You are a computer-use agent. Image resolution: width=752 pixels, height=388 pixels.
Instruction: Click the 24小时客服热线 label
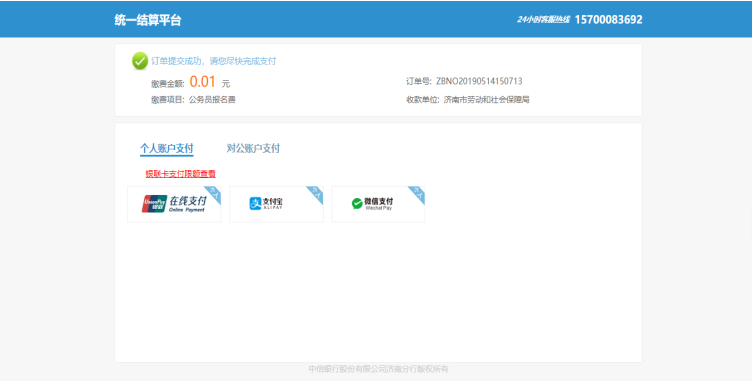(543, 20)
